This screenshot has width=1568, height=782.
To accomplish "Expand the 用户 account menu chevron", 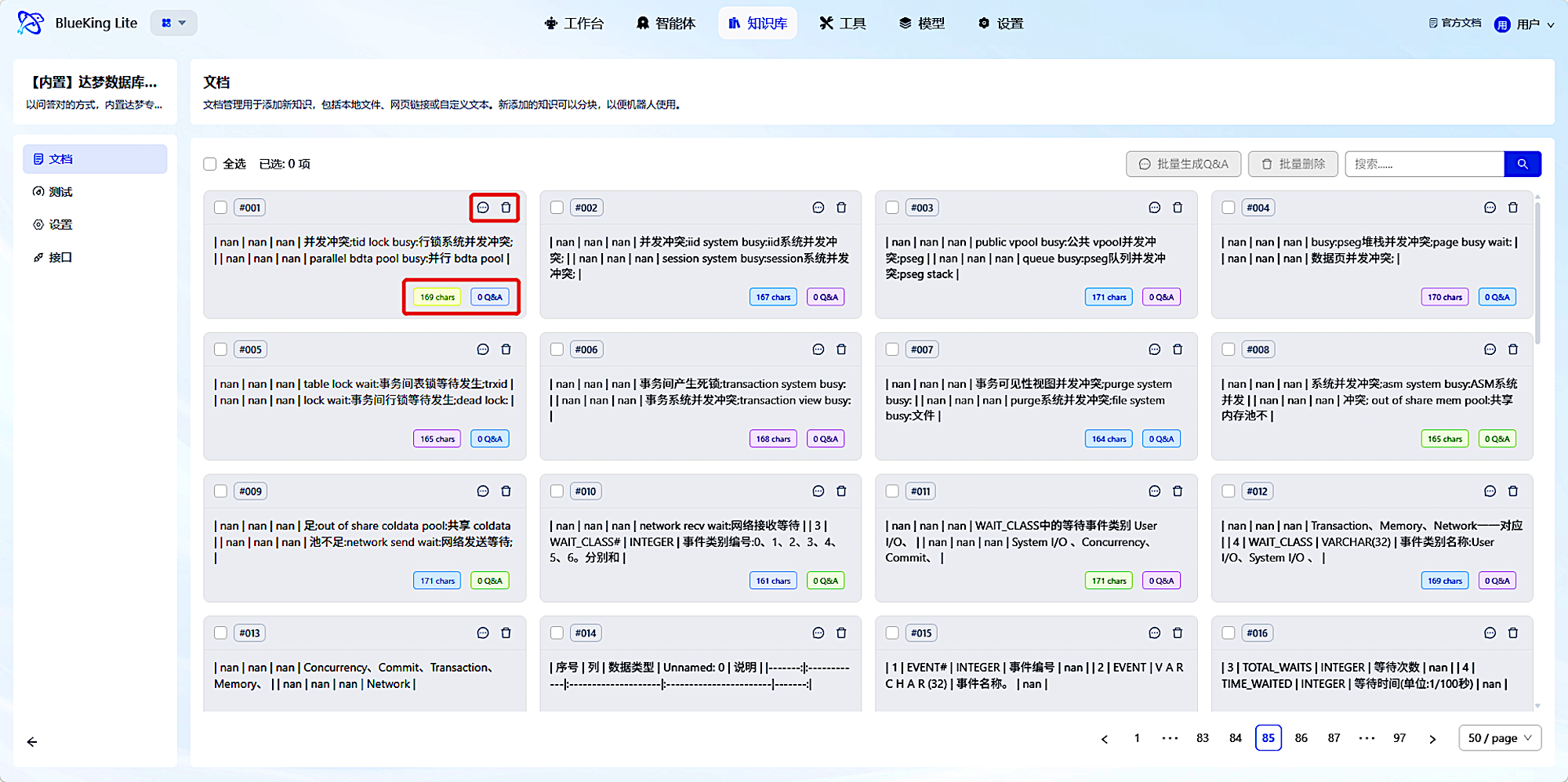I will [1550, 25].
